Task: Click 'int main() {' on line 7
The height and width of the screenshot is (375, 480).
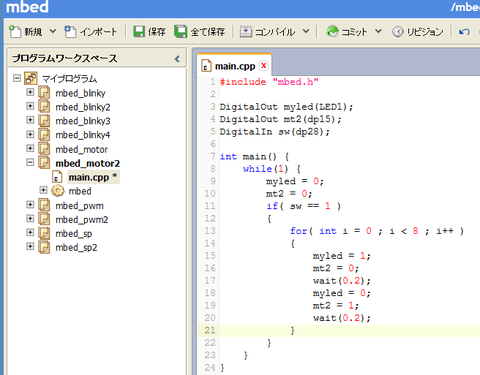Action: point(254,156)
